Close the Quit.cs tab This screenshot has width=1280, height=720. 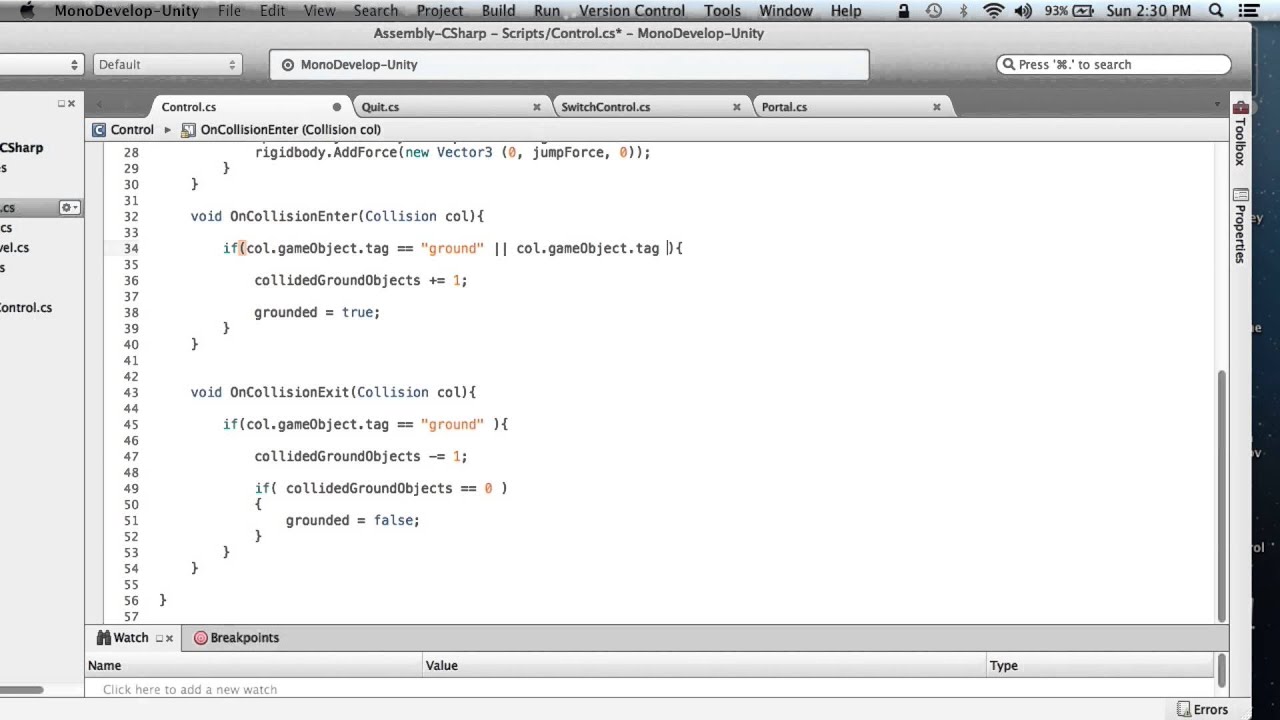tap(537, 107)
